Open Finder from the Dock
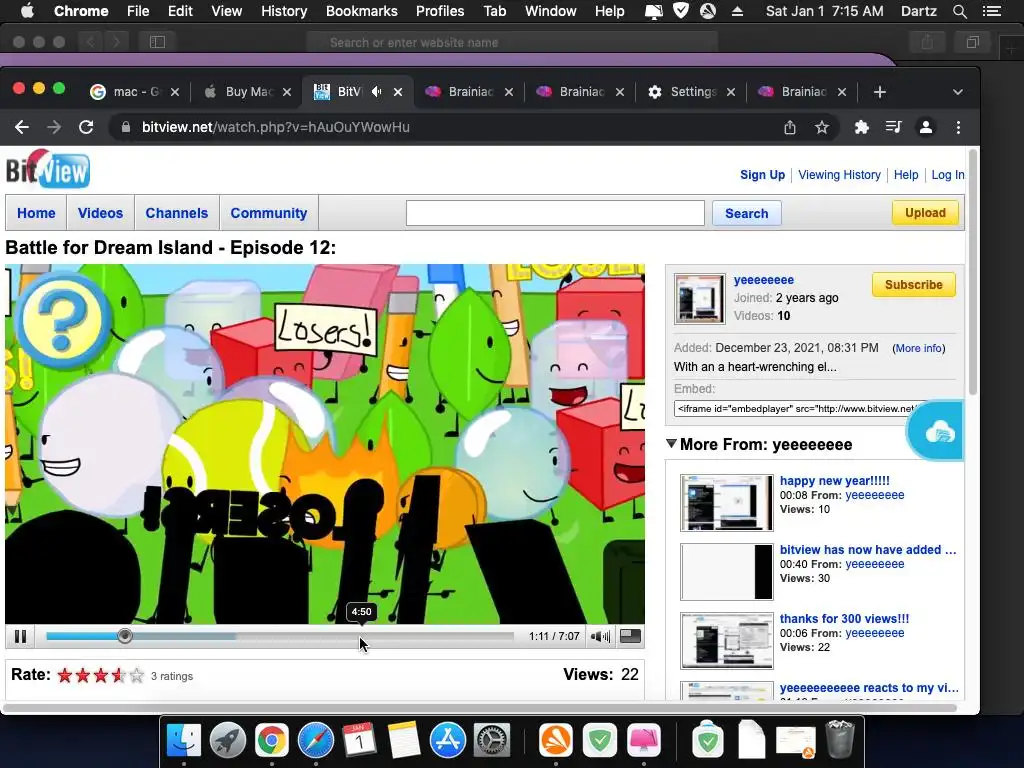1024x768 pixels. click(x=184, y=741)
